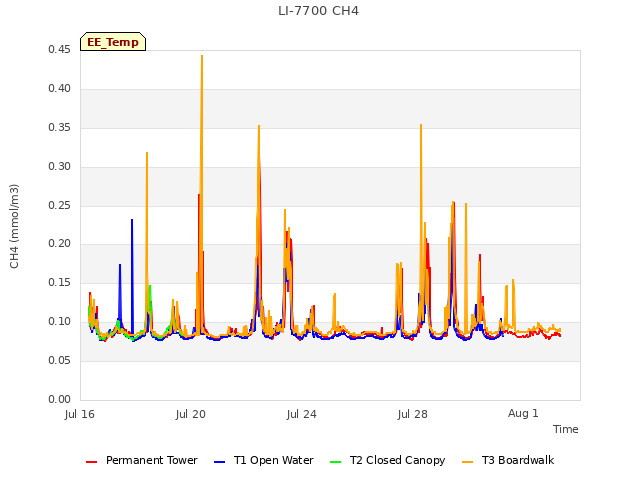
Task: Click the 0.00 y-axis tick label
Action: pos(60,399)
